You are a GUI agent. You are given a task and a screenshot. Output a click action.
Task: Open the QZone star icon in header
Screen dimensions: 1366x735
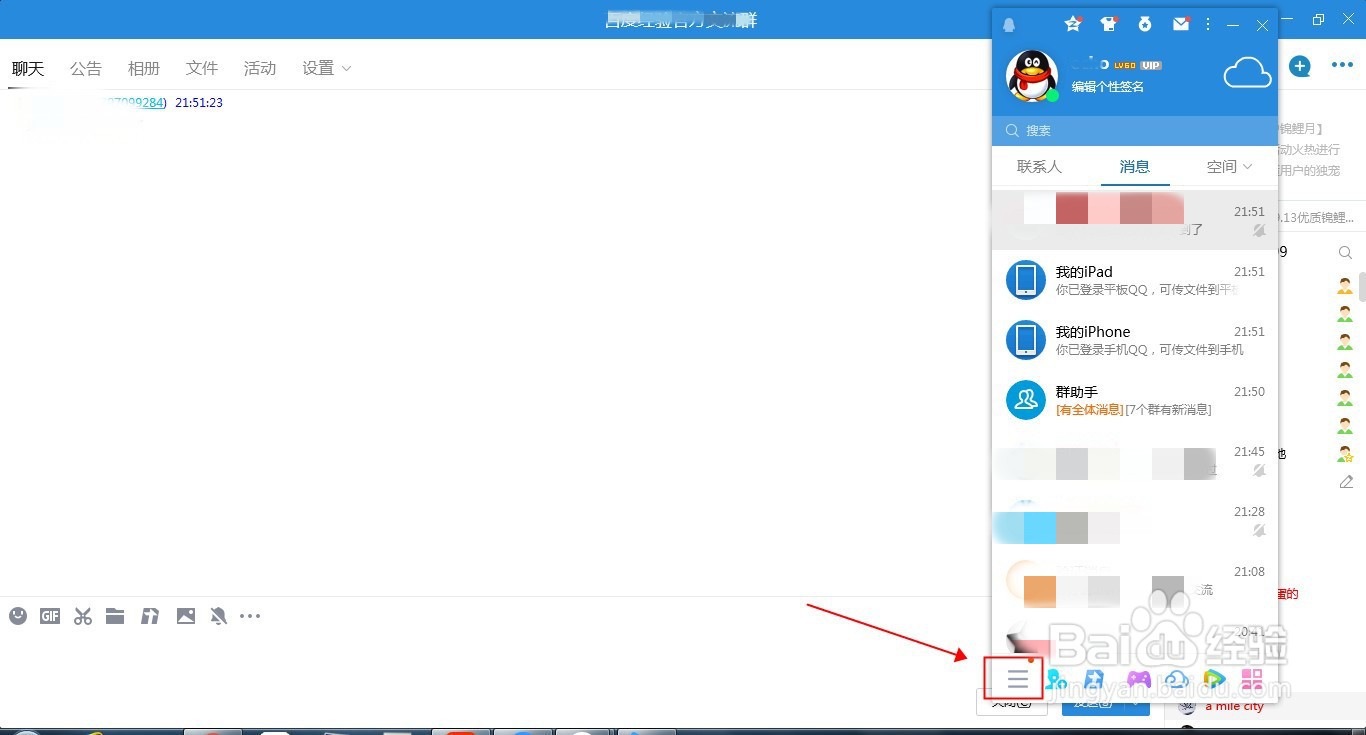1073,24
